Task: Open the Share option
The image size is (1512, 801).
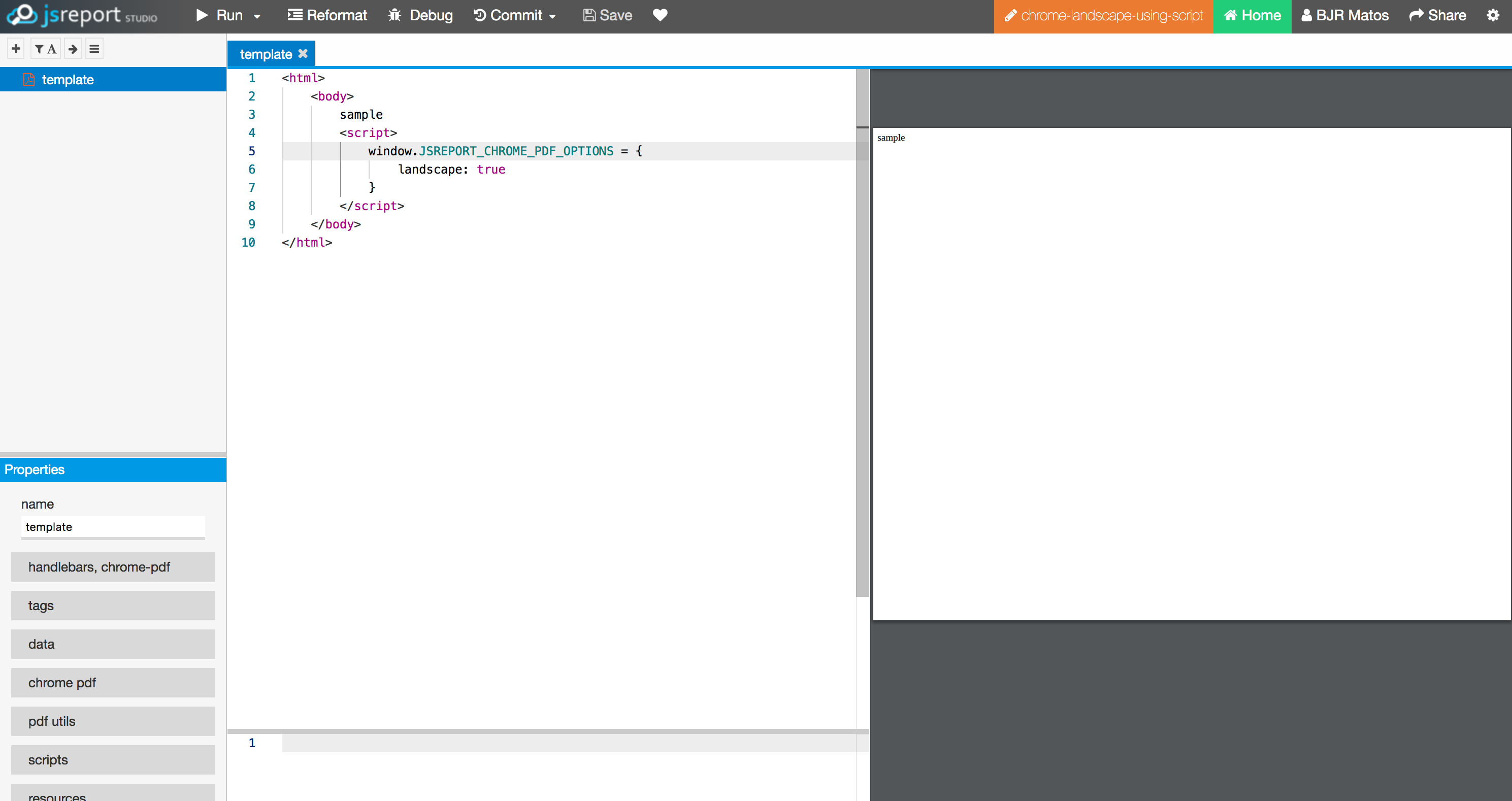Action: pyautogui.click(x=1437, y=15)
